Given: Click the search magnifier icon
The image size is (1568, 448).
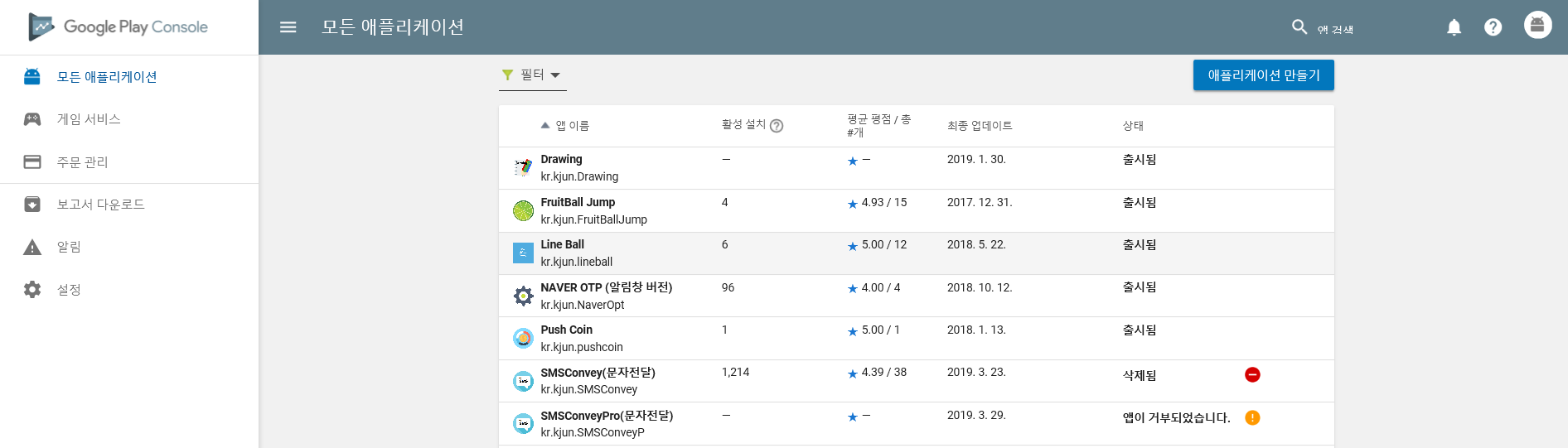Looking at the screenshot, I should pos(1299,27).
